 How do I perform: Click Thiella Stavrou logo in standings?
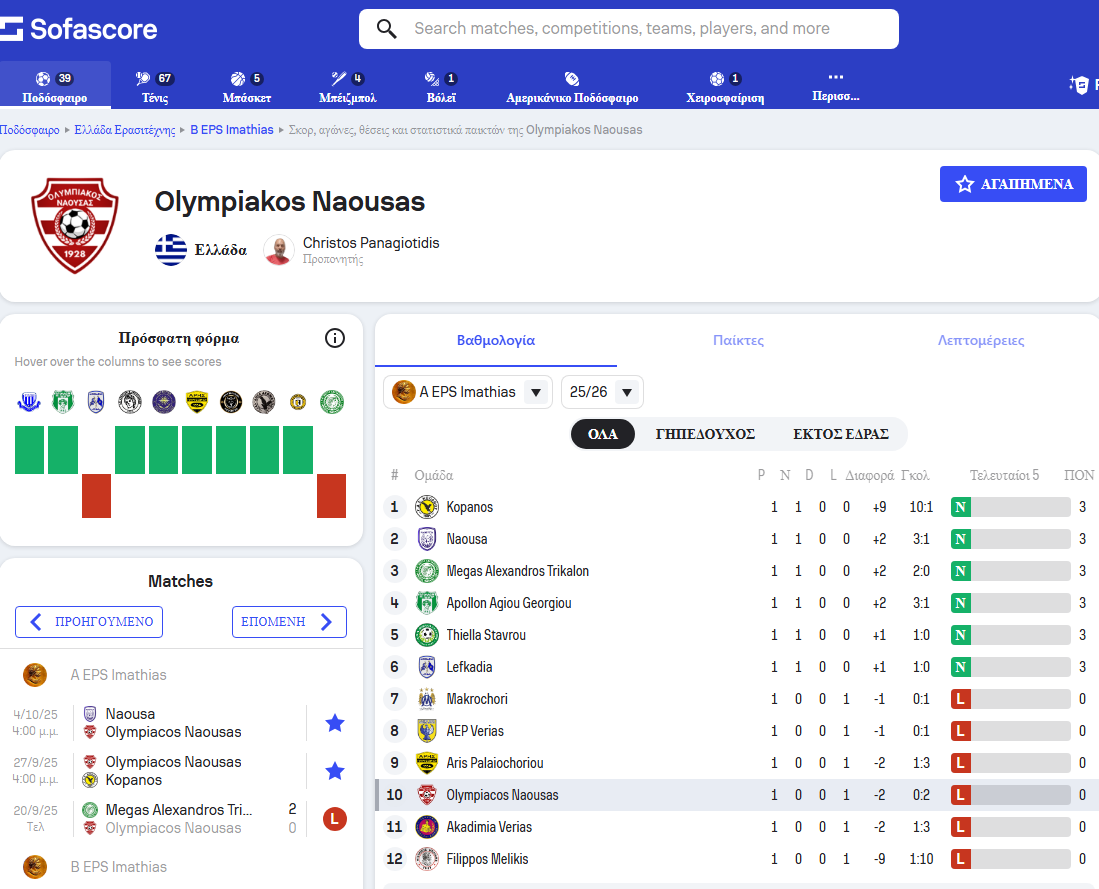click(x=427, y=635)
